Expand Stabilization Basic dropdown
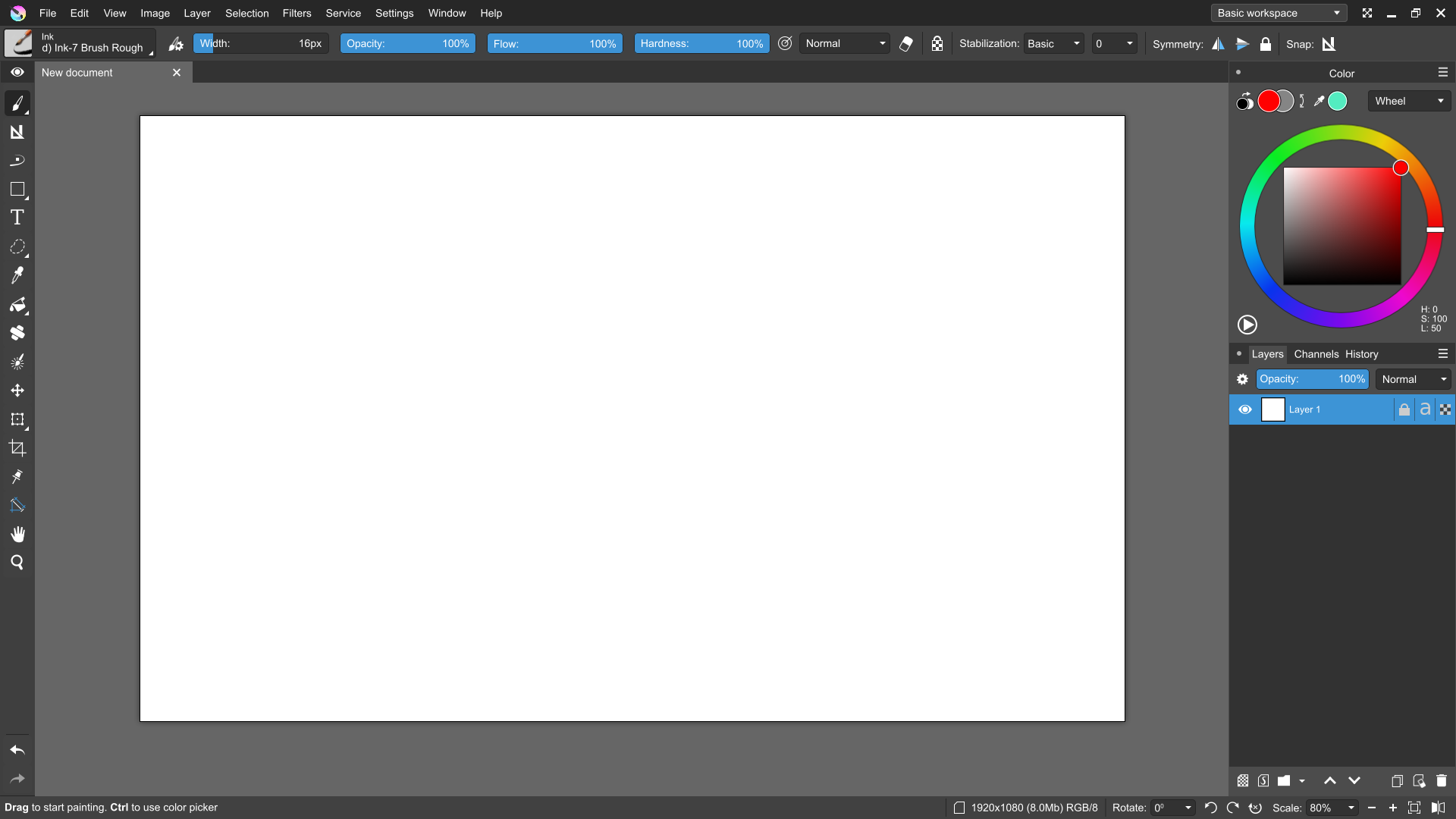 (1053, 44)
